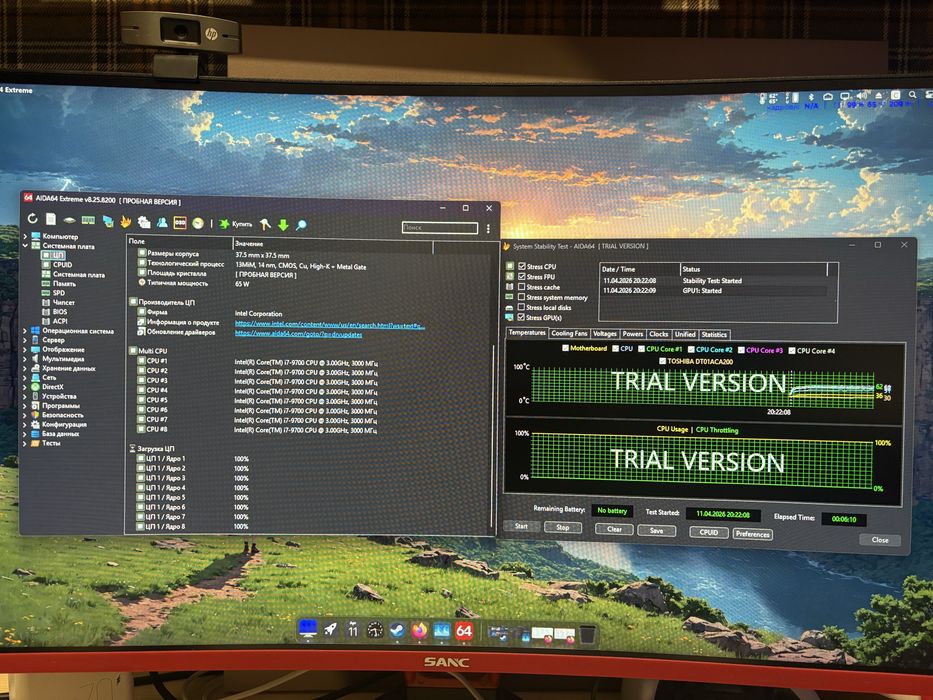Enable the Stress system memory checkbox

(521, 296)
